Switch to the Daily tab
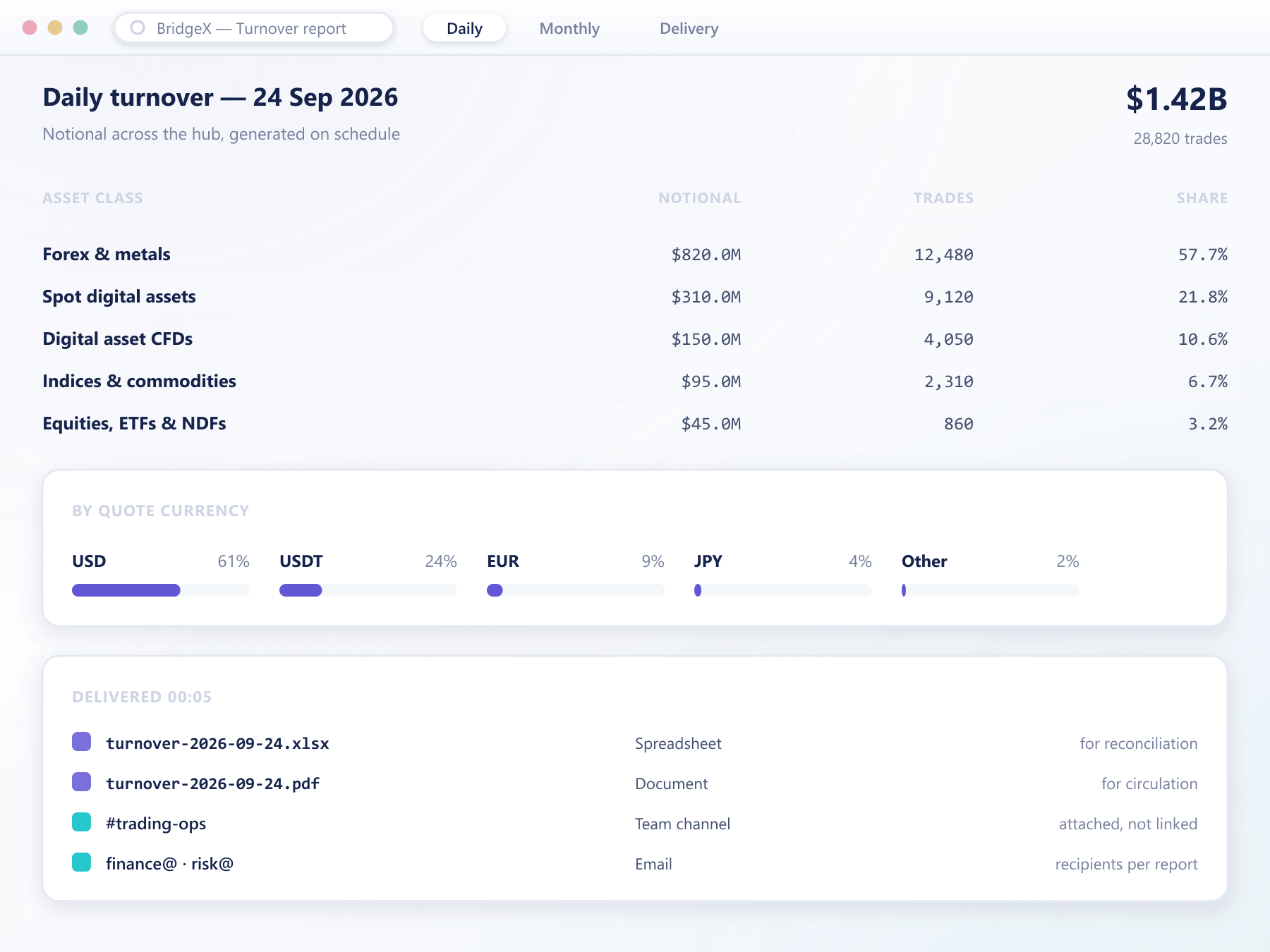 pos(464,28)
